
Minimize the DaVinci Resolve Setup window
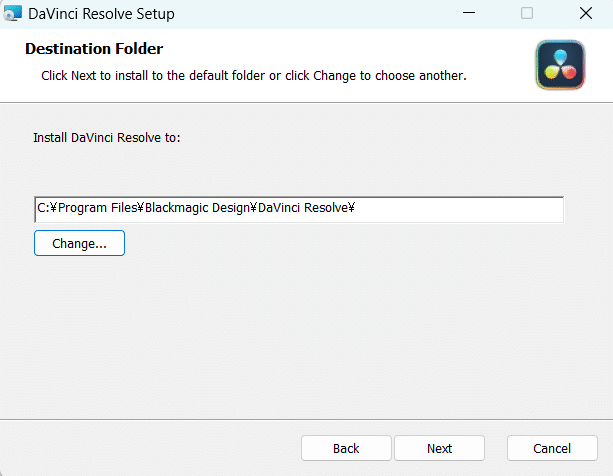coord(469,13)
